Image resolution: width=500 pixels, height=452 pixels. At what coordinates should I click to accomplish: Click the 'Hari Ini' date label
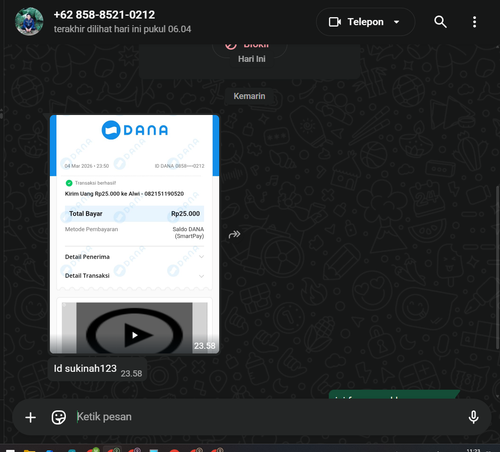(x=252, y=59)
